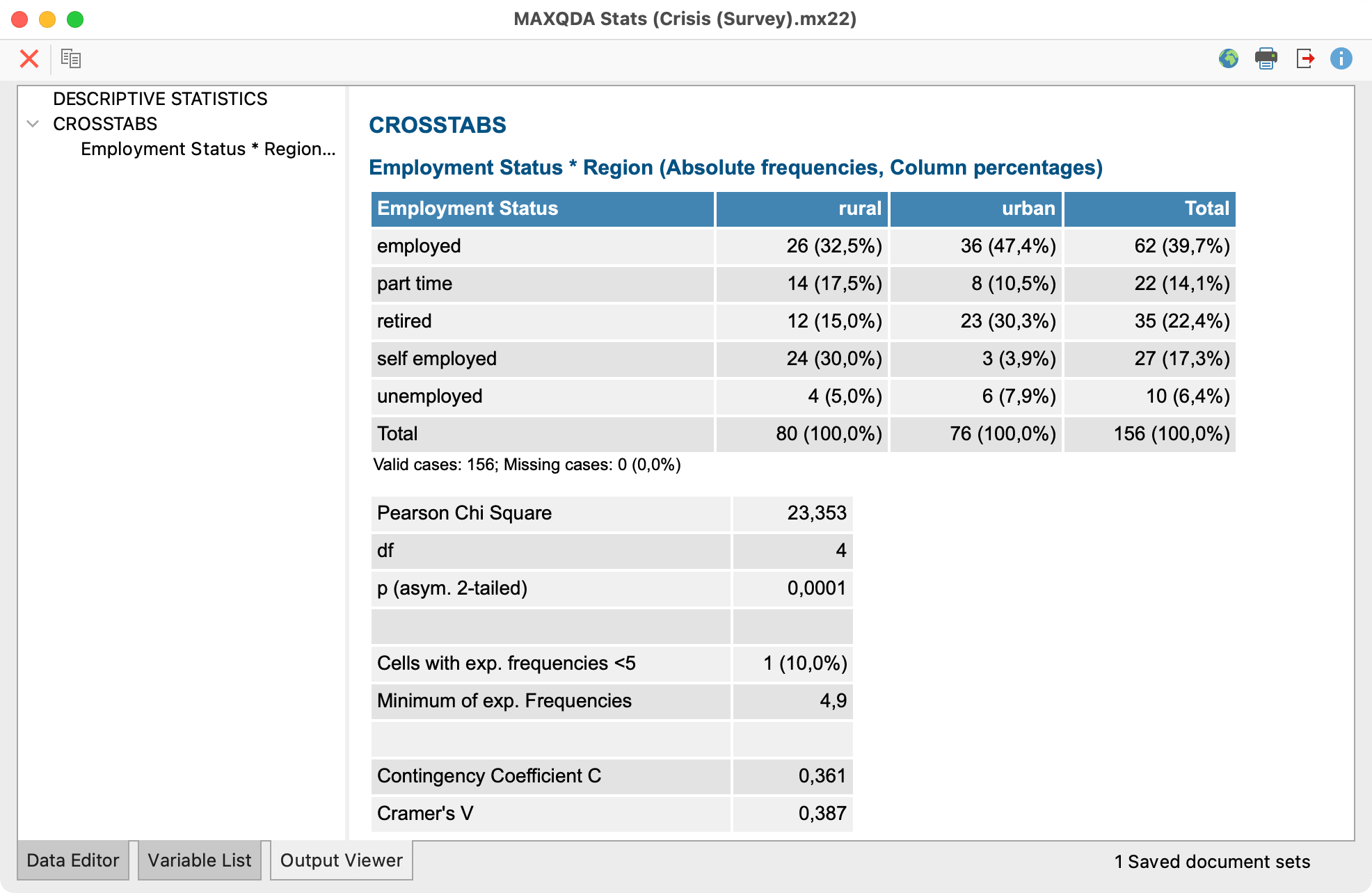Export the output as a webpage (globe icon)
This screenshot has width=1372, height=893.
1229,58
